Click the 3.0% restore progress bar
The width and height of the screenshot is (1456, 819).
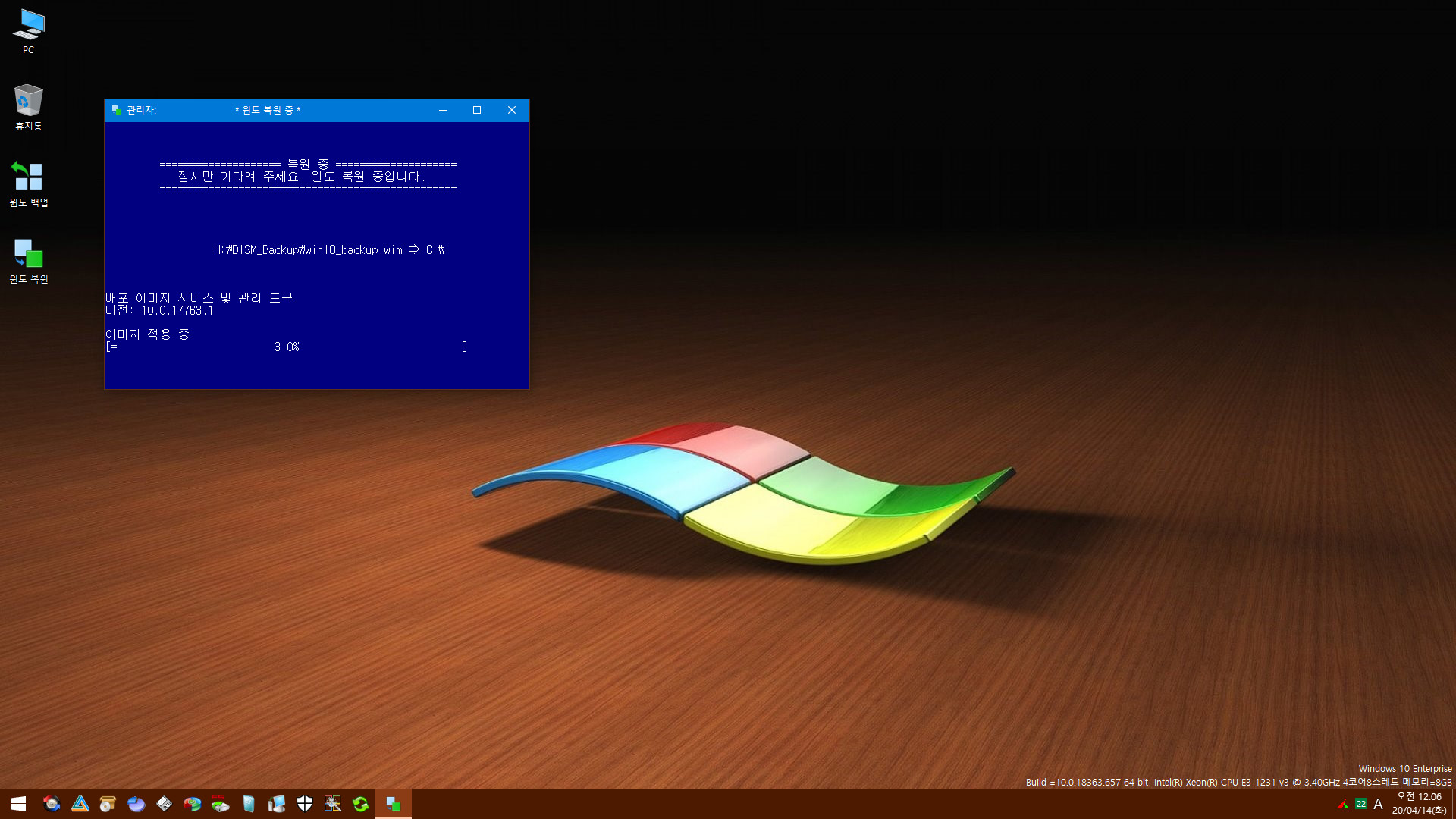tap(287, 347)
